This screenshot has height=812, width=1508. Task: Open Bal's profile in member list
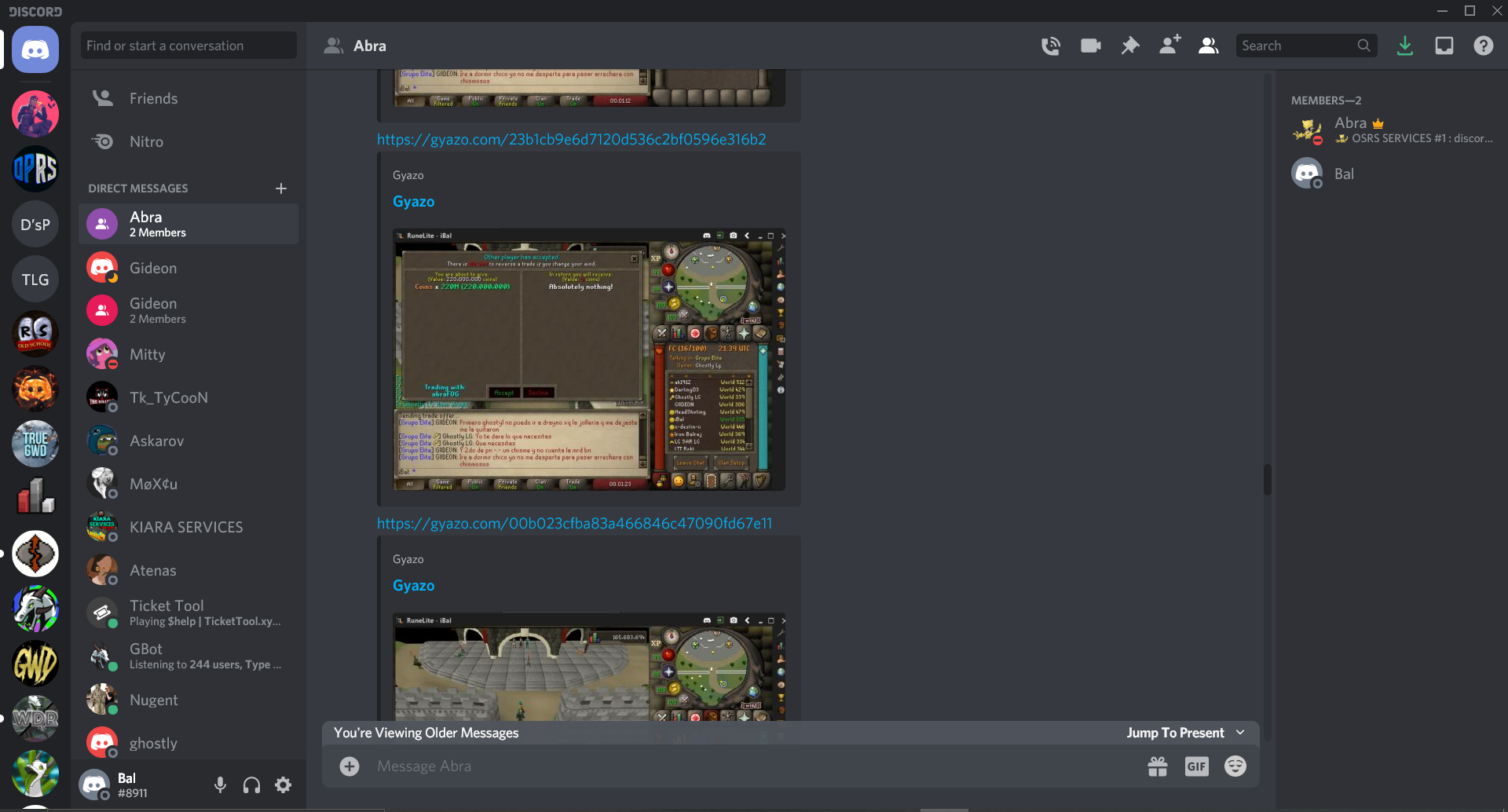pos(1393,174)
